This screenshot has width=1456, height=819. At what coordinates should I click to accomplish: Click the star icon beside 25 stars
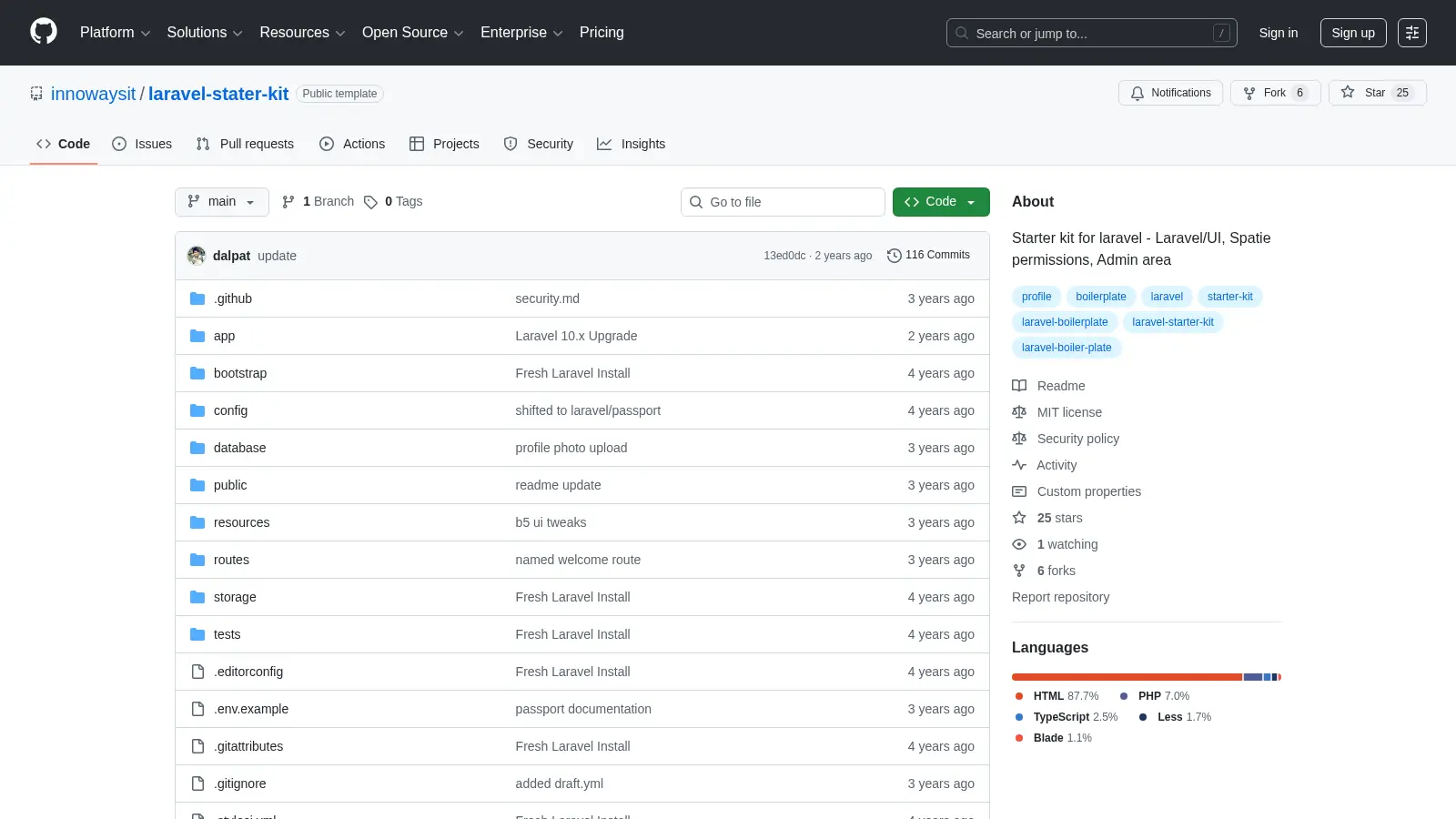click(x=1019, y=518)
